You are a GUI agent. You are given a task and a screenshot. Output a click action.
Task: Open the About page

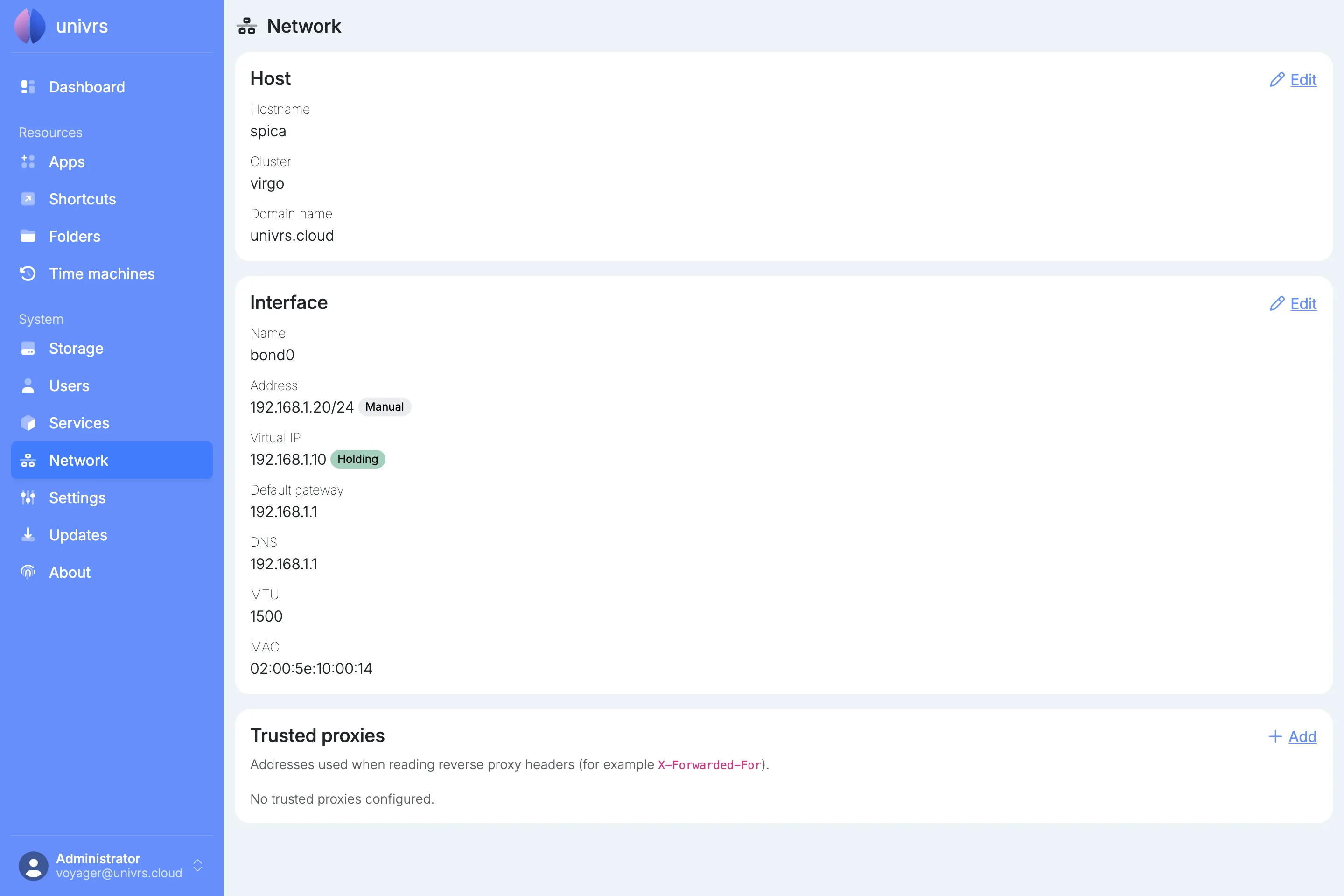(112, 572)
